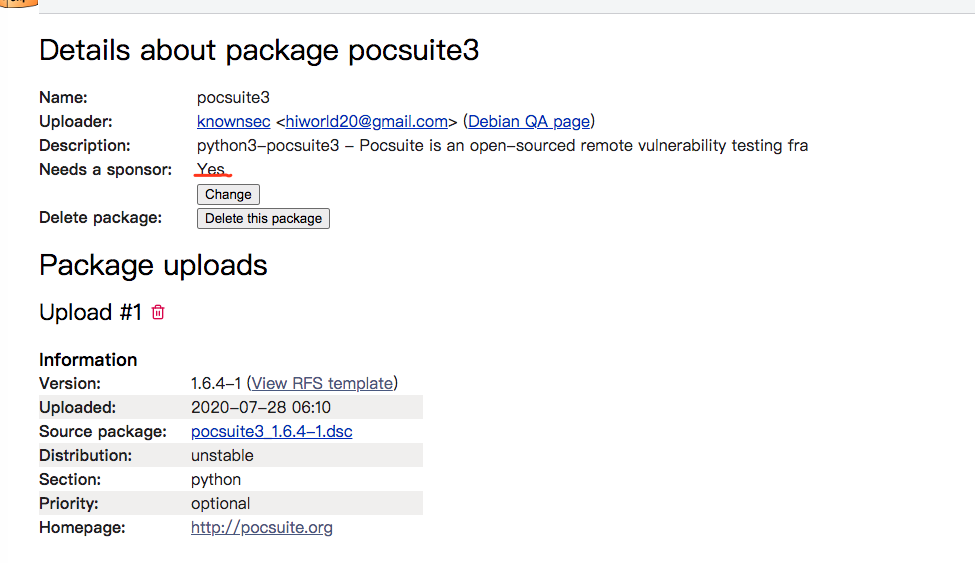
Task: Download pocsuite3_1.6.4-1.dsc source package
Action: pyautogui.click(x=271, y=431)
